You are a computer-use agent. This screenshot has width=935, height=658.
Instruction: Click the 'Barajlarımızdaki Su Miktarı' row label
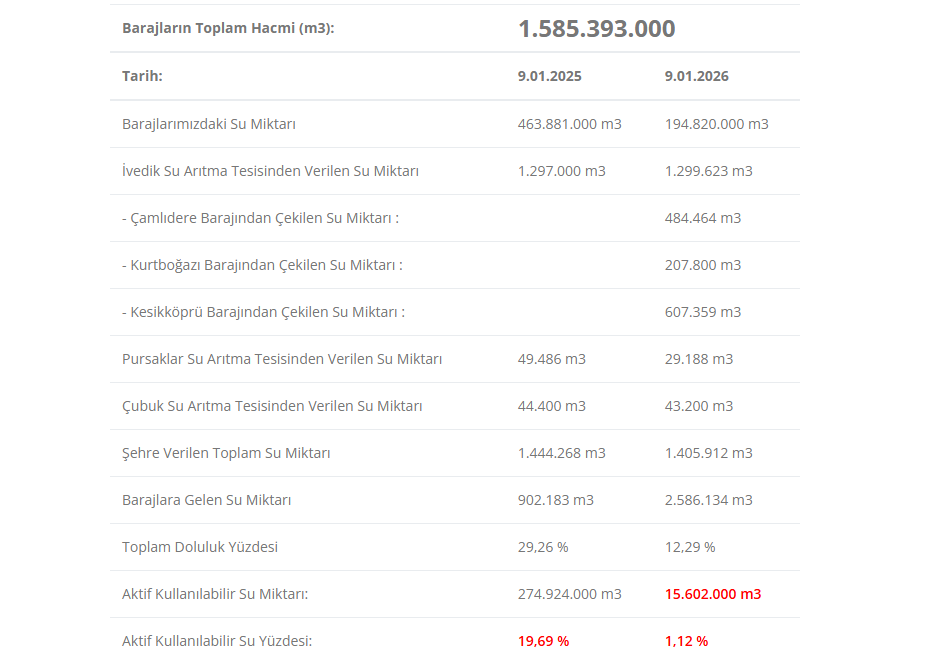pos(209,124)
